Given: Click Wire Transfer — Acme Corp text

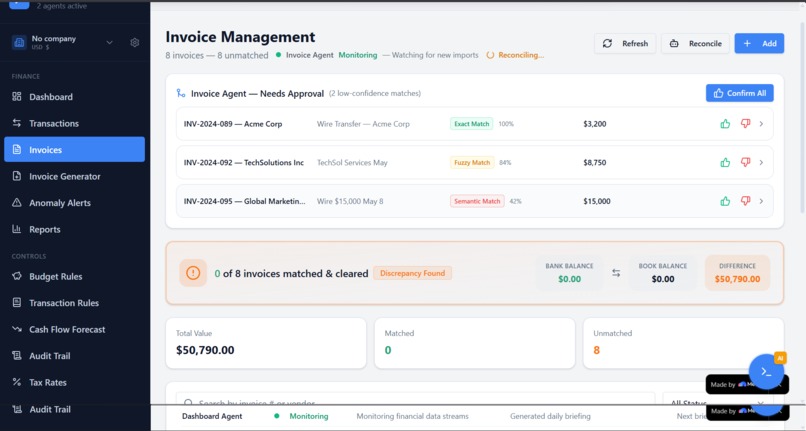Looking at the screenshot, I should pos(363,124).
